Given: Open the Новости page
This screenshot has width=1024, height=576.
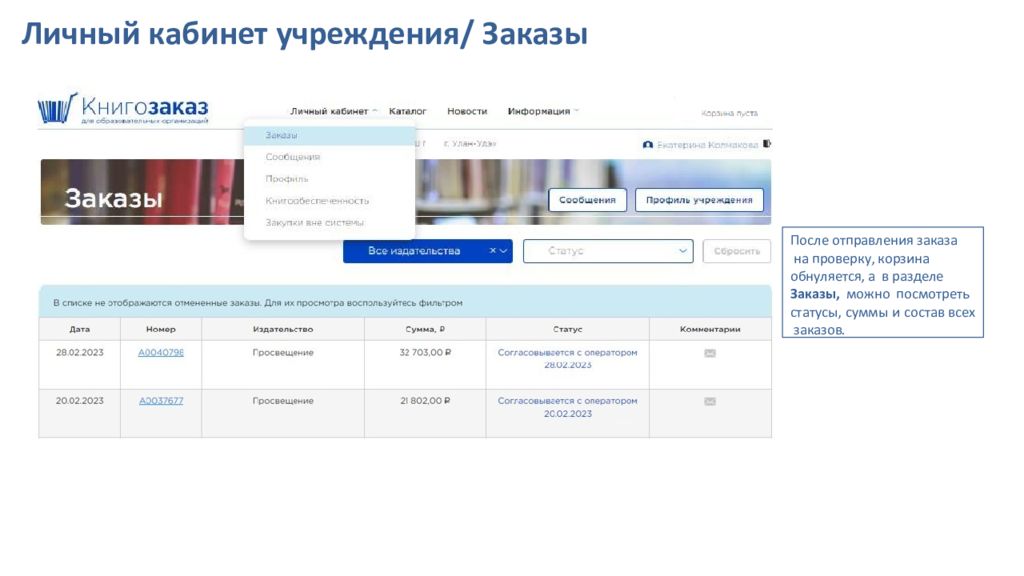Looking at the screenshot, I should click(x=467, y=112).
